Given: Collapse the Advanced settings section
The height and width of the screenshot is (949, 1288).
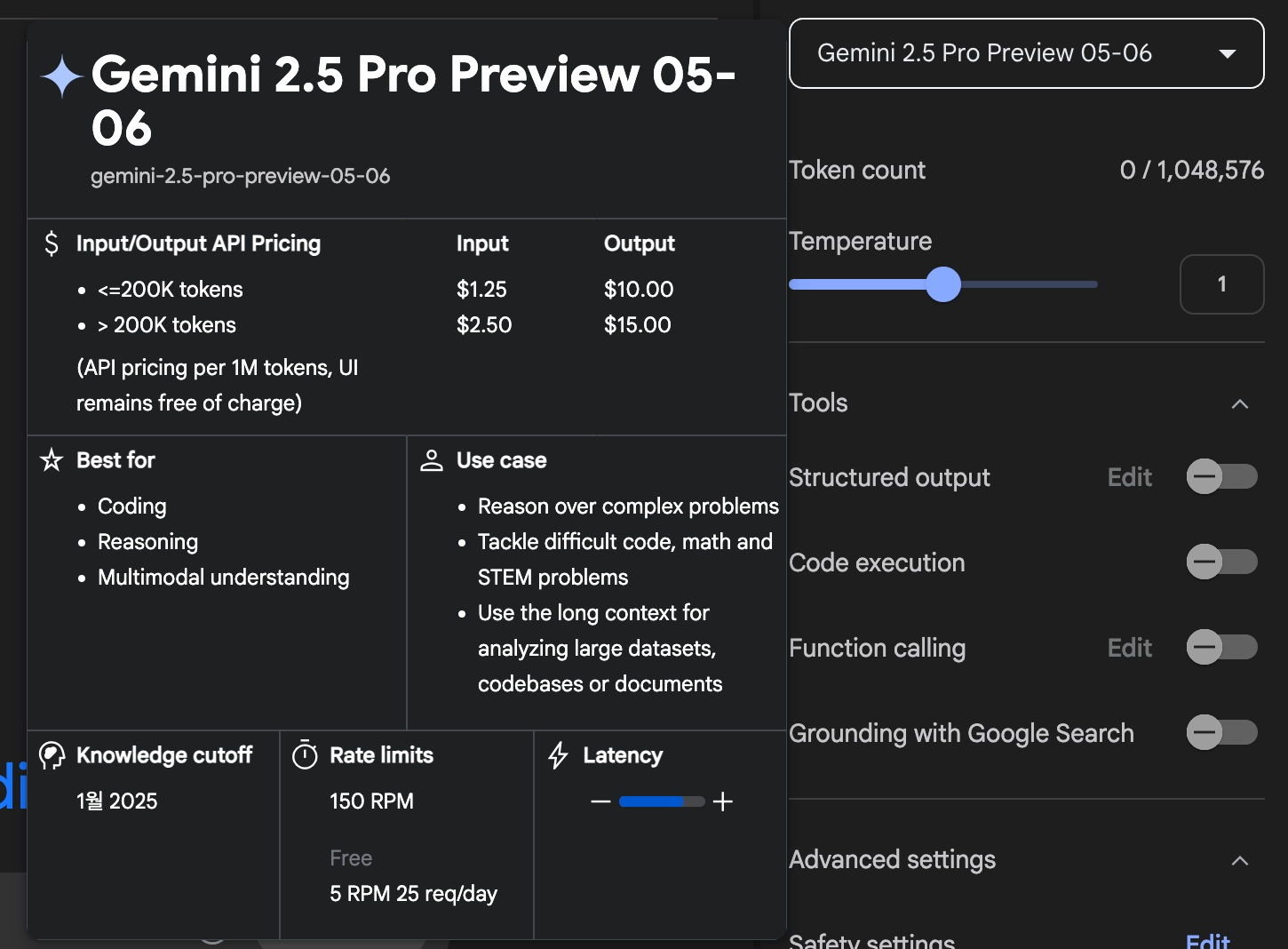Looking at the screenshot, I should pos(1240,860).
